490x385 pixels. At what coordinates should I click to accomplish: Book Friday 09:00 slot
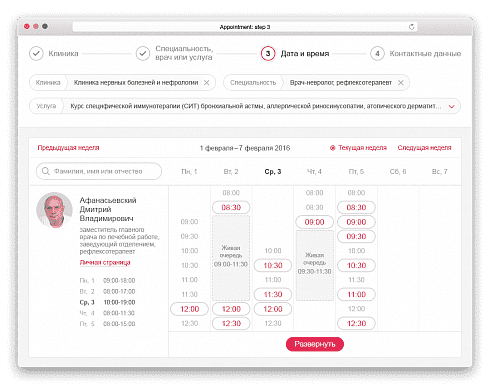(x=356, y=222)
